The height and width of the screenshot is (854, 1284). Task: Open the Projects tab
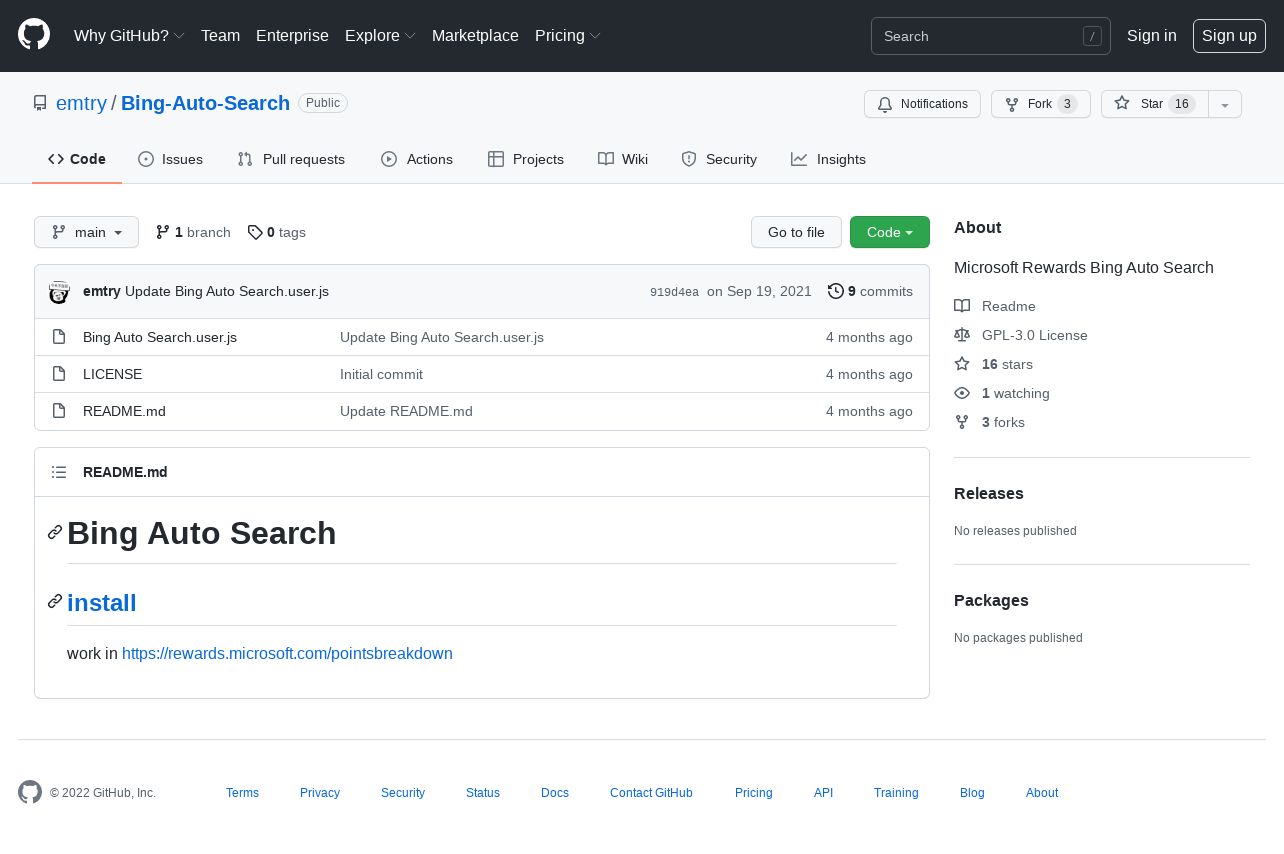(x=526, y=159)
